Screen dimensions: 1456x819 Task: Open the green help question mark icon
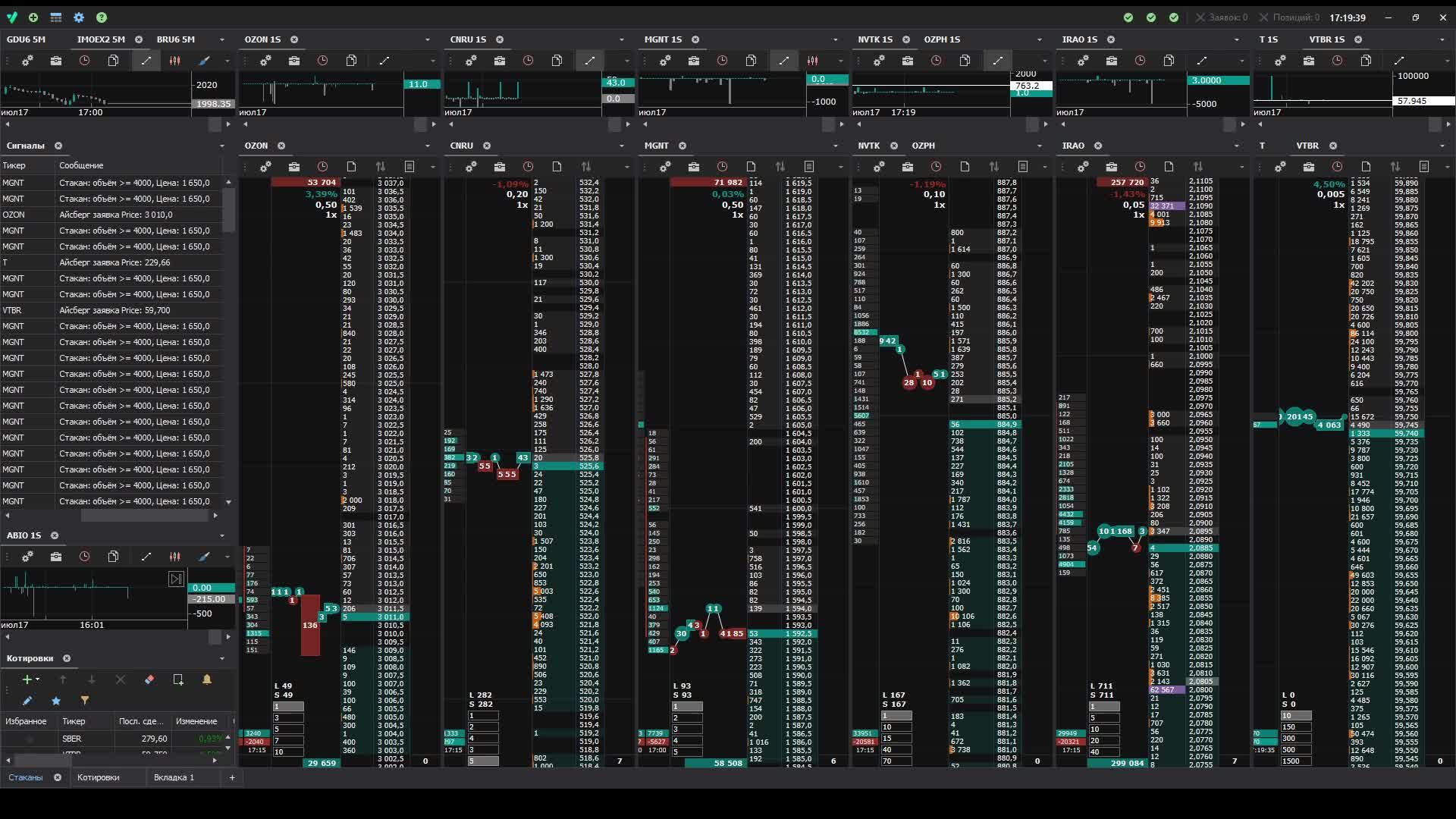pyautogui.click(x=102, y=17)
